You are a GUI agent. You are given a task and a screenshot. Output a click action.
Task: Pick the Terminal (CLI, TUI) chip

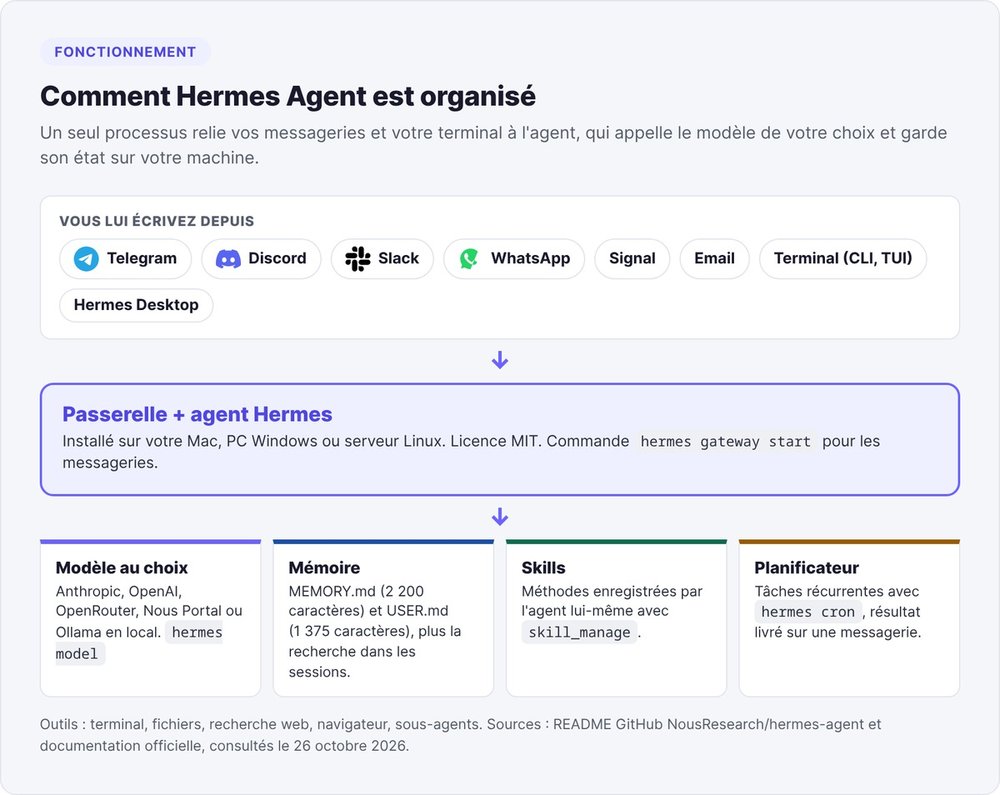point(843,259)
